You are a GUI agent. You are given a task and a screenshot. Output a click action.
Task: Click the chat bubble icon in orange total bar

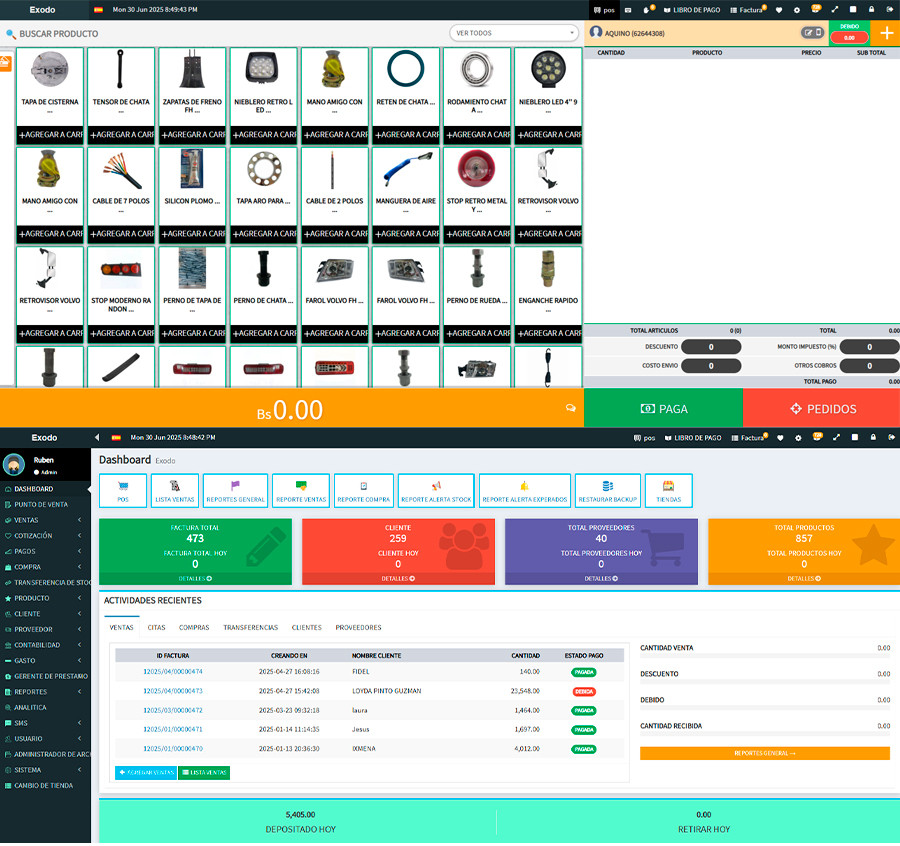571,408
